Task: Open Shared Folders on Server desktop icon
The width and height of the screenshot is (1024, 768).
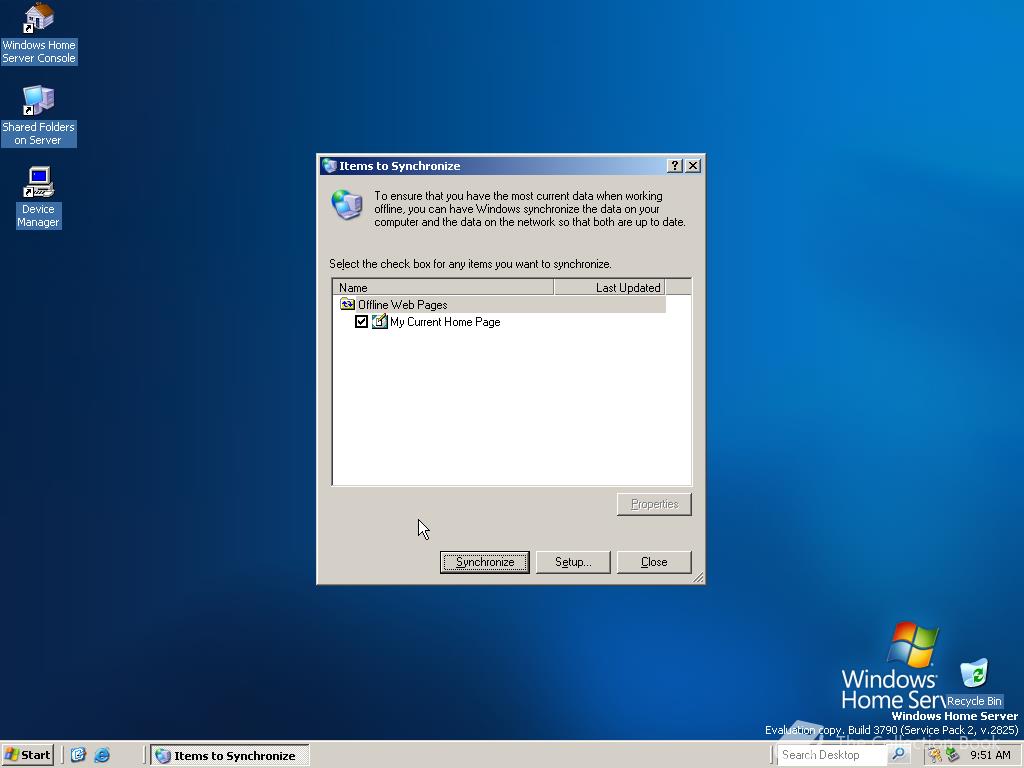Action: (39, 116)
